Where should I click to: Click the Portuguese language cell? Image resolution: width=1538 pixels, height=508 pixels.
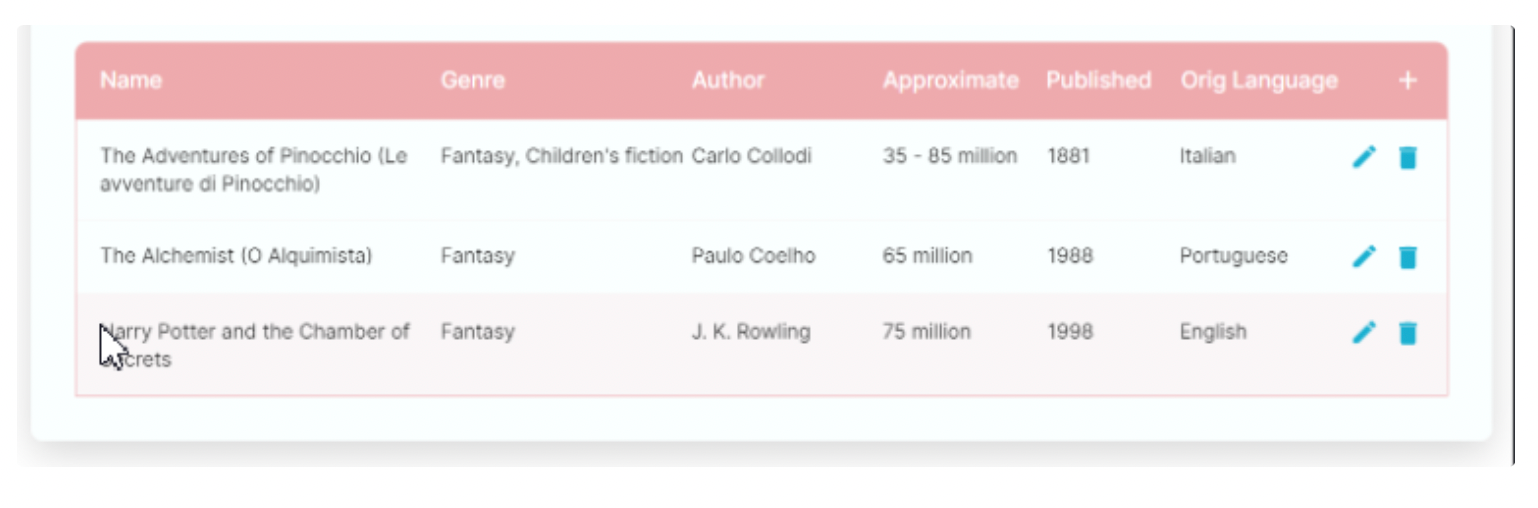(x=1233, y=256)
